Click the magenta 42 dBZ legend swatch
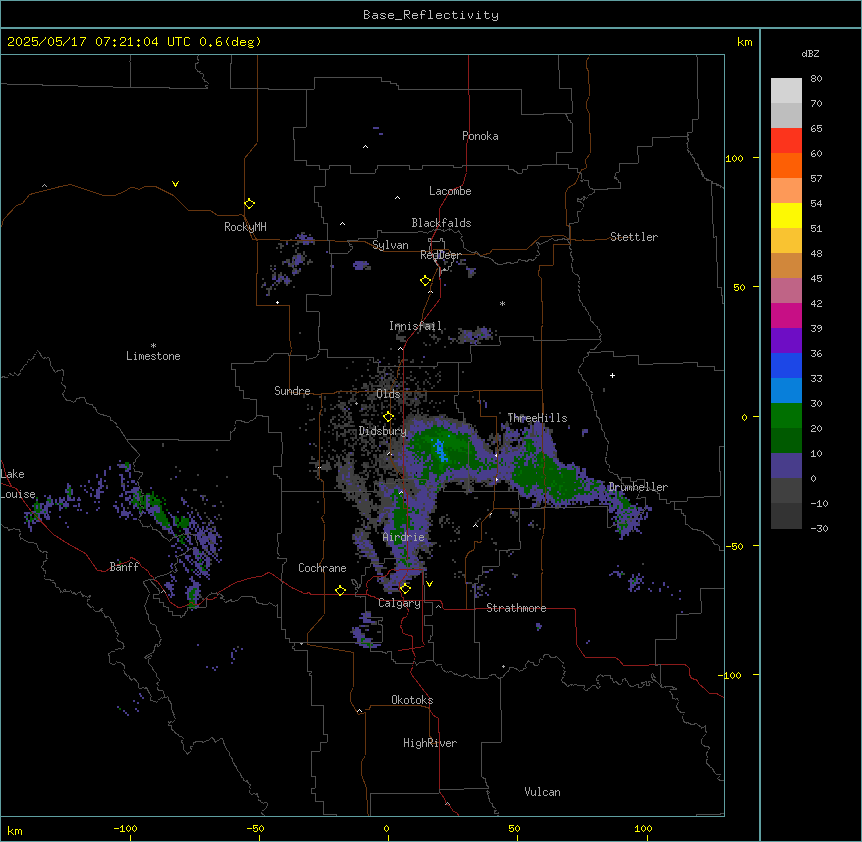This screenshot has width=862, height=842. (786, 315)
